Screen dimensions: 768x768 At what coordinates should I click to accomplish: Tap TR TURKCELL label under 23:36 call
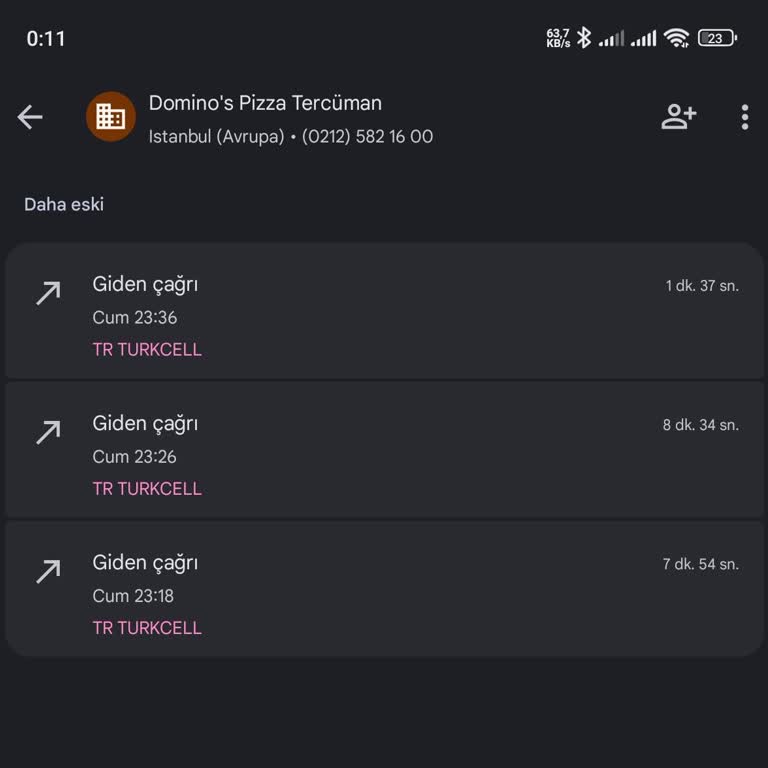pyautogui.click(x=147, y=350)
